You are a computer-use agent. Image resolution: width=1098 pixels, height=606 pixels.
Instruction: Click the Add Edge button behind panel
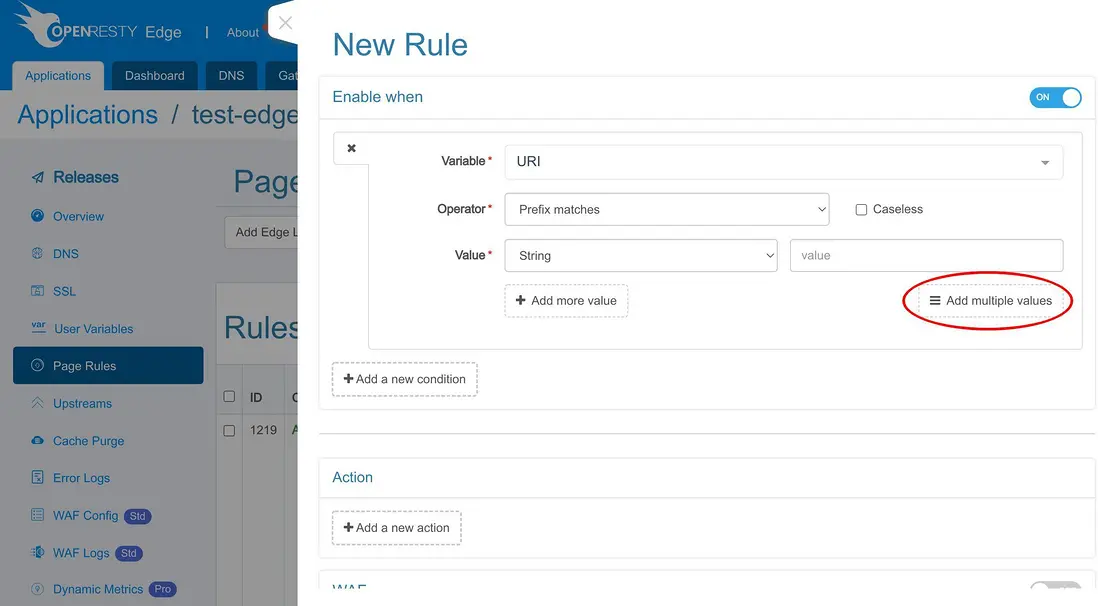point(261,232)
